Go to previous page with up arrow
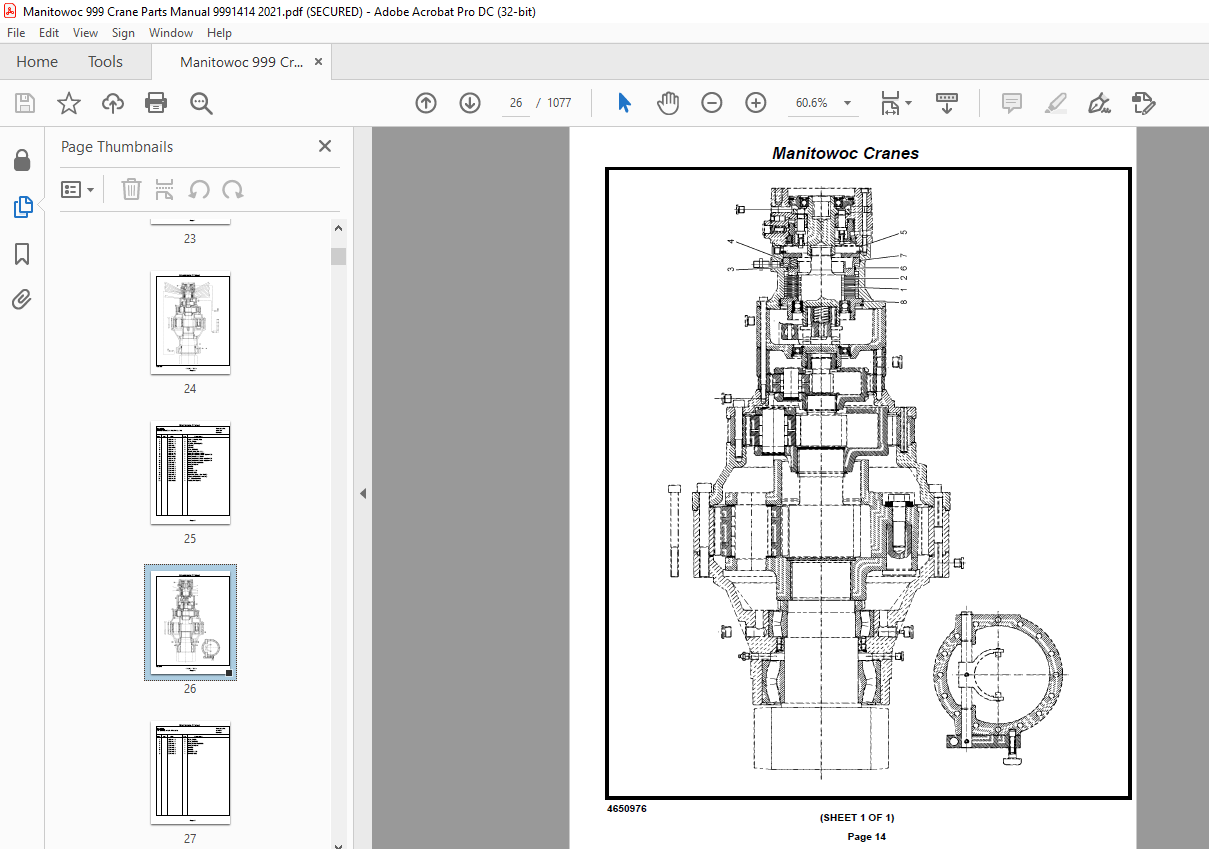Screen dimensions: 1209x849 (426, 103)
